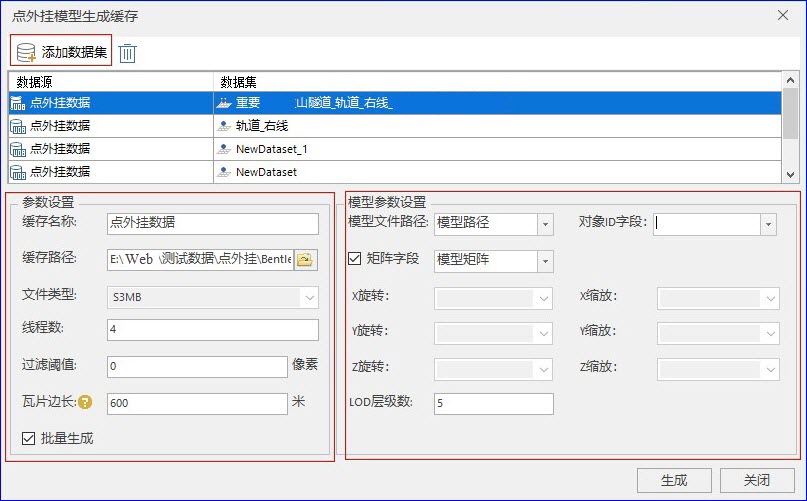Click the 数据集 column header
The image size is (807, 501).
point(498,82)
